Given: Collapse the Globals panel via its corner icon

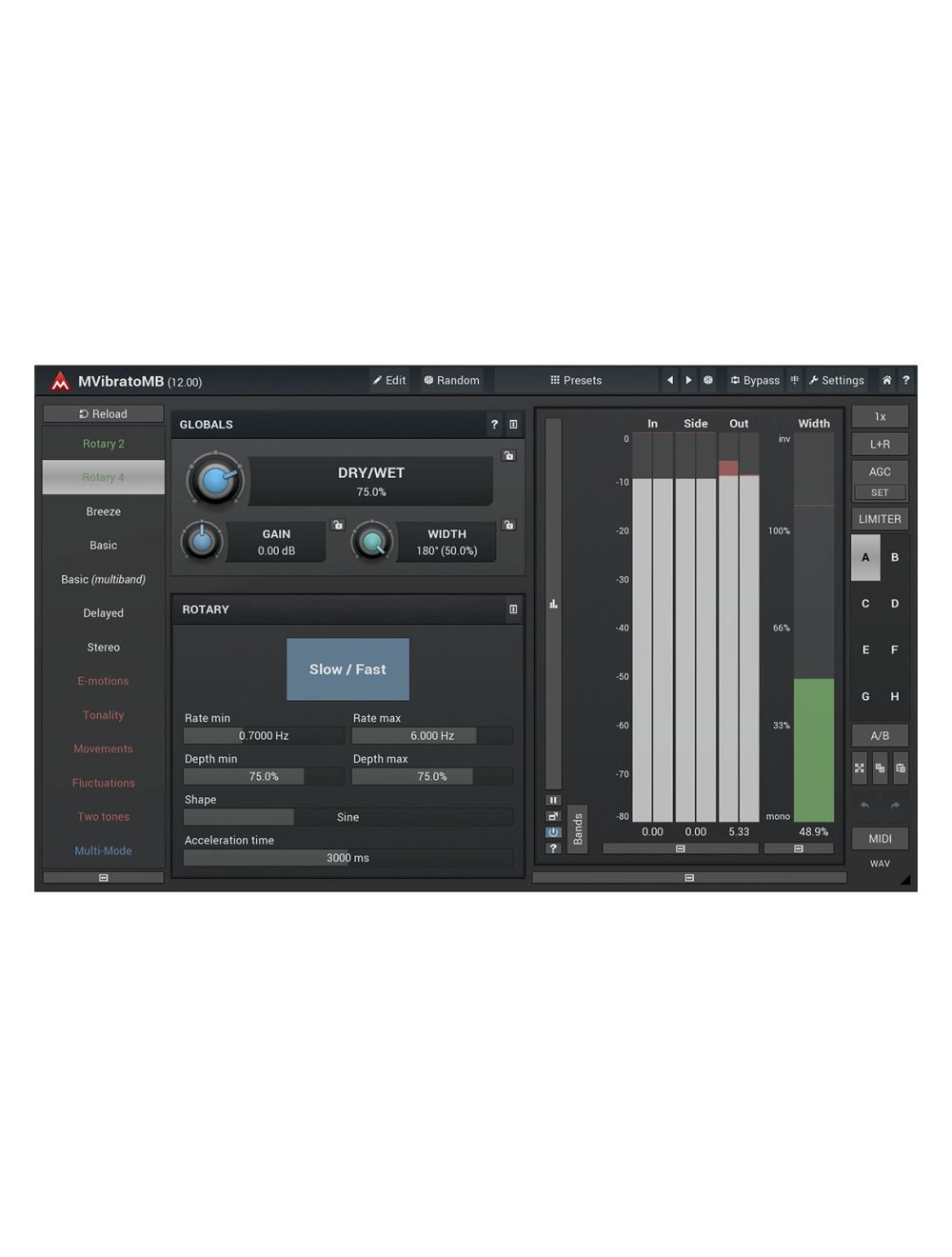Looking at the screenshot, I should (513, 425).
